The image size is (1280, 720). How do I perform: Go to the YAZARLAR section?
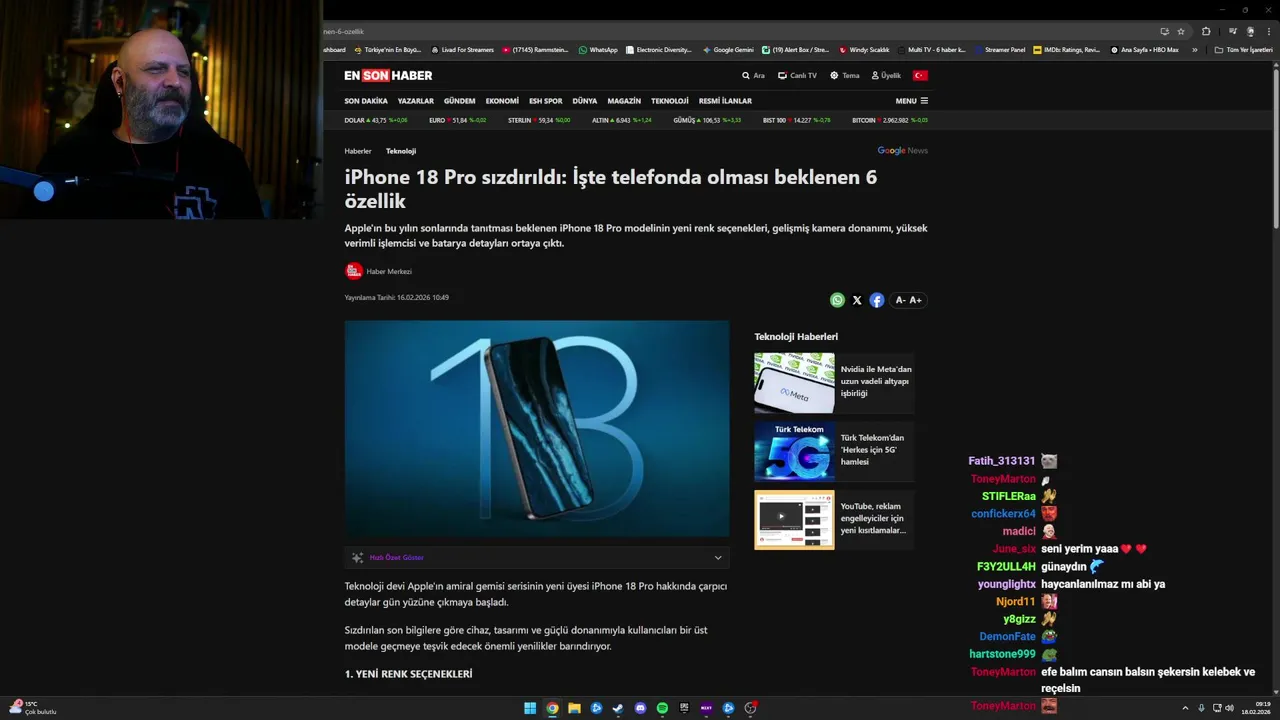416,101
